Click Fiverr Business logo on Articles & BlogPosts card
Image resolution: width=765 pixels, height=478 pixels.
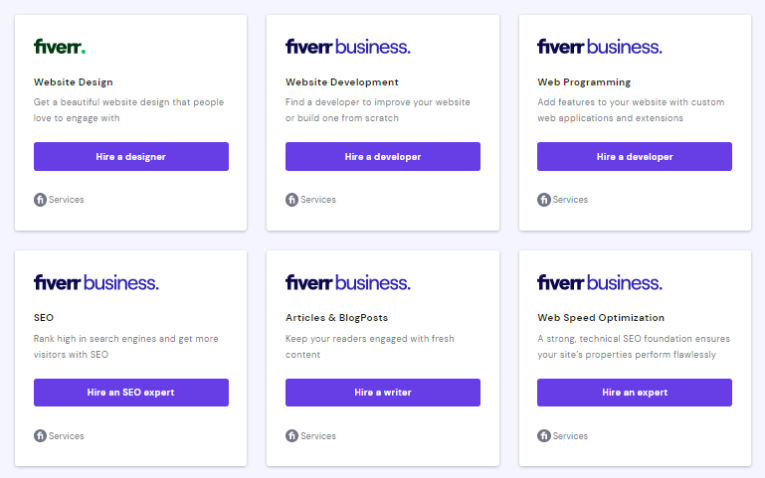(x=347, y=282)
